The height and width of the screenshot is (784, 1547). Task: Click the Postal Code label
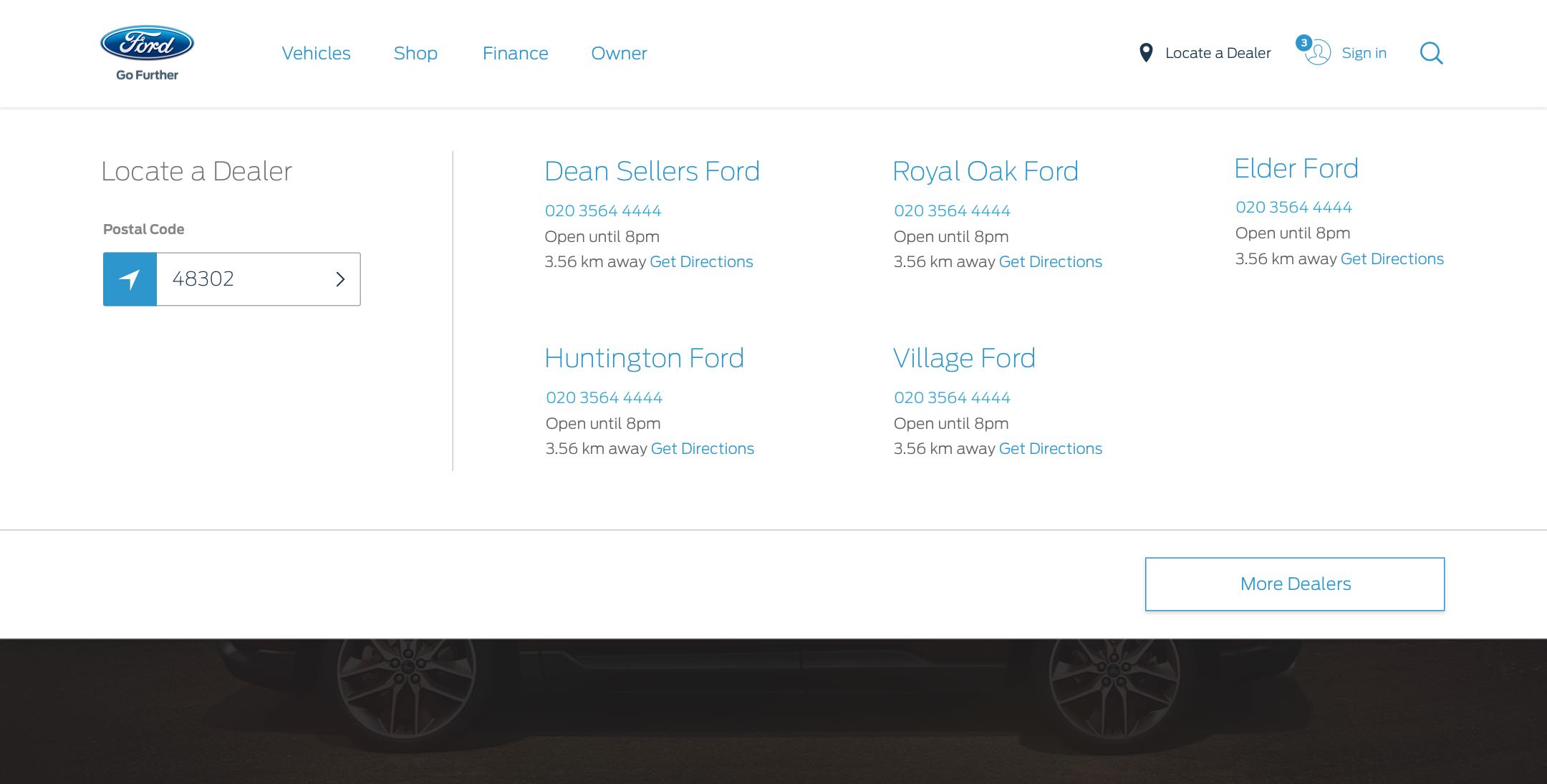click(x=143, y=229)
